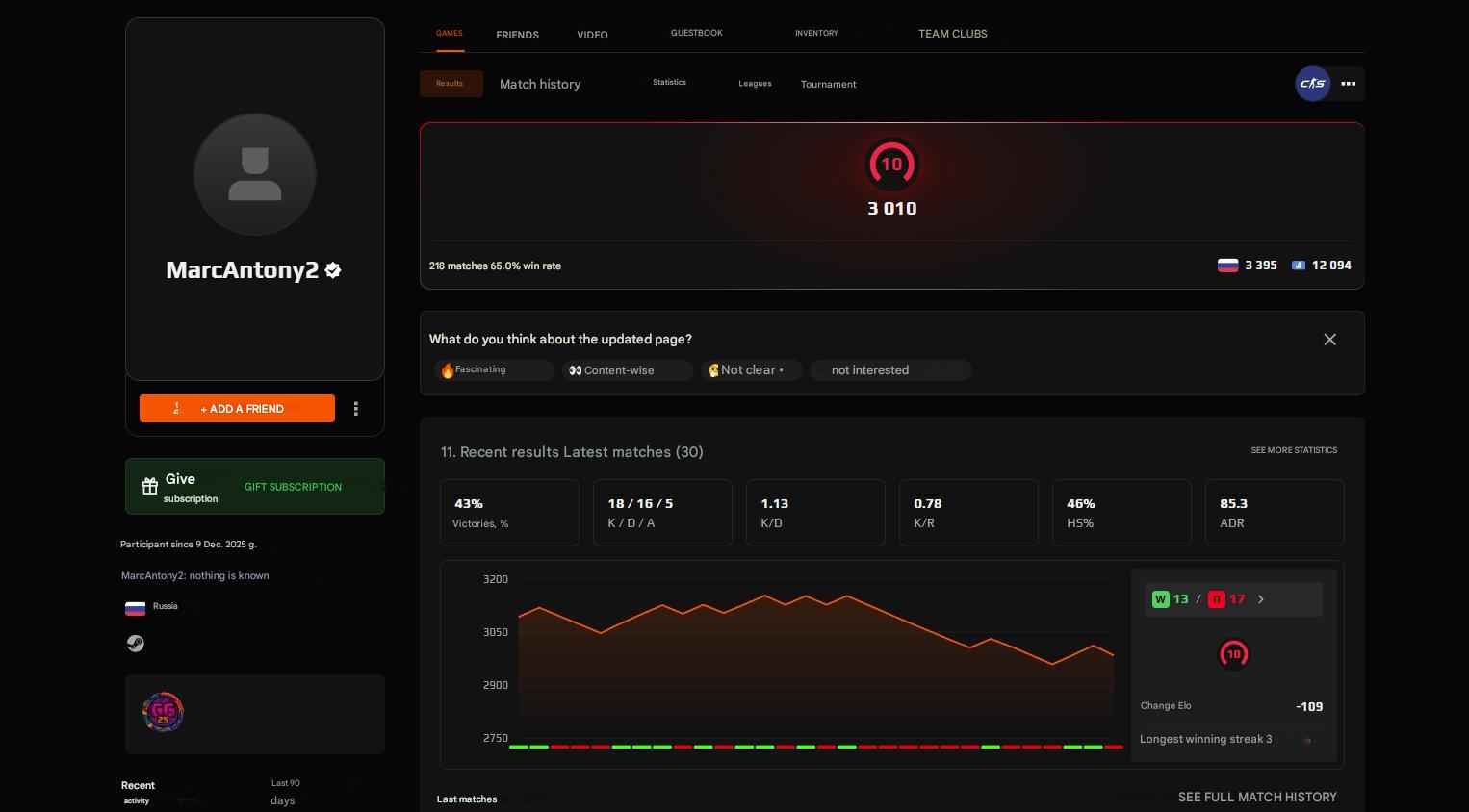Choose the Content-wise feedback option

coord(627,369)
